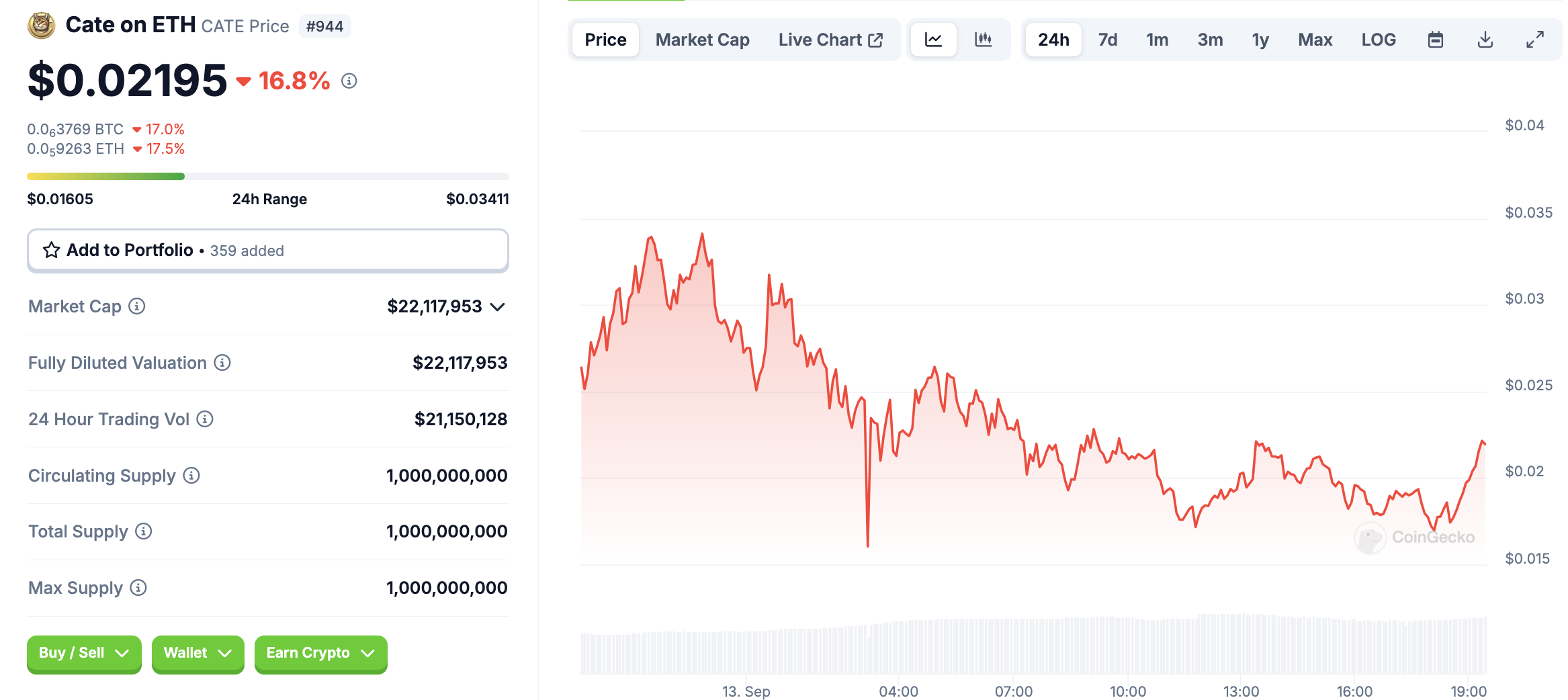Open the Earn Crypto dropdown
The image size is (1568, 700).
point(320,653)
